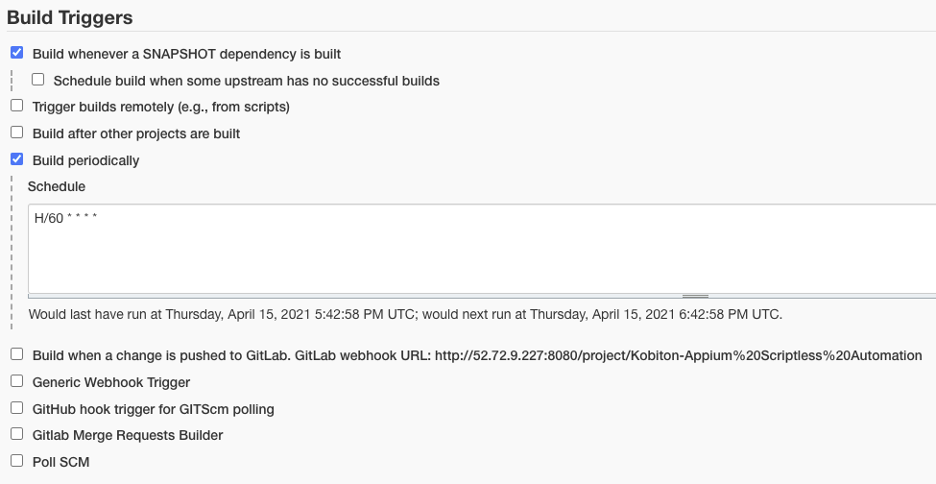Viewport: 936px width, 484px height.
Task: Disable the 'Build periodically' checkbox
Action: pos(17,159)
